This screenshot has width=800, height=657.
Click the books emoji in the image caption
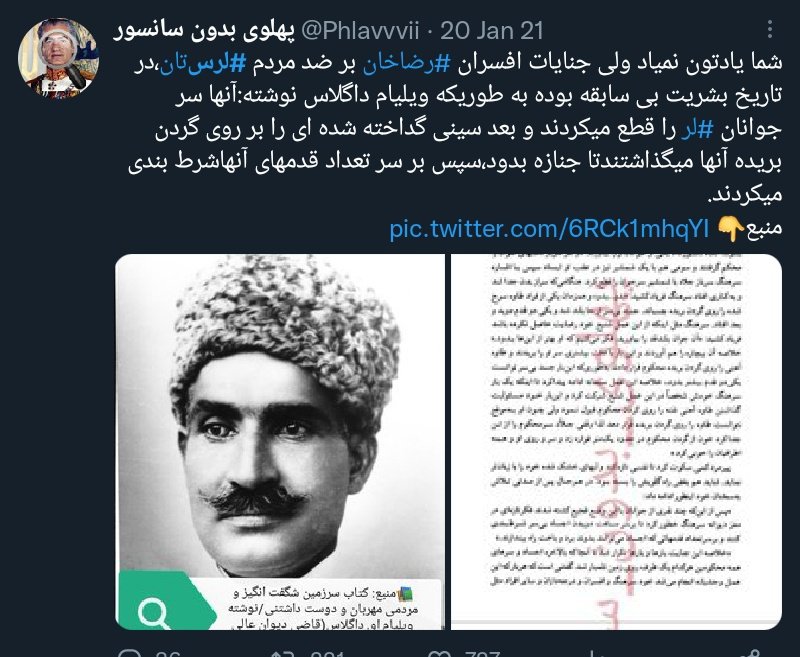[x=405, y=593]
